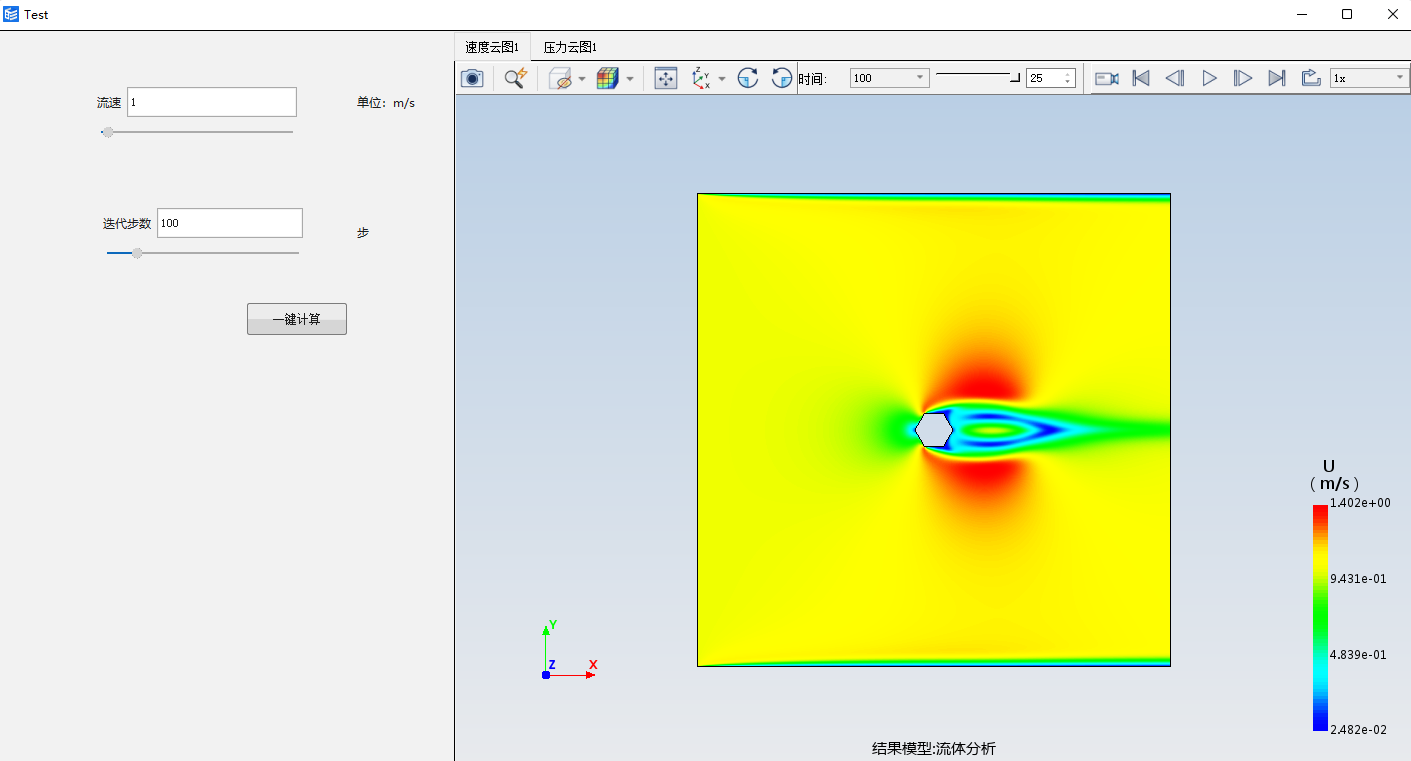This screenshot has width=1411, height=761.
Task: Open dropdown arrow next to colored cube icon
Action: [x=630, y=78]
